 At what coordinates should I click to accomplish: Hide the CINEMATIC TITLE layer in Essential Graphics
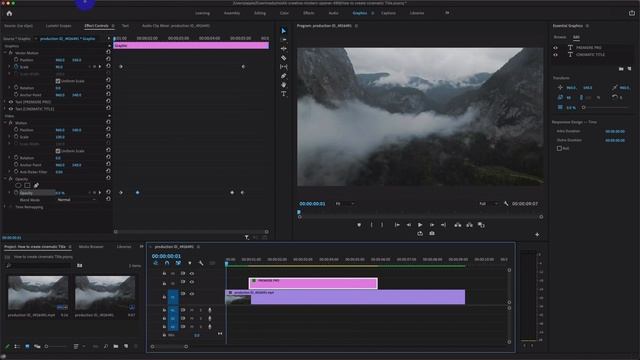pyautogui.click(x=556, y=54)
